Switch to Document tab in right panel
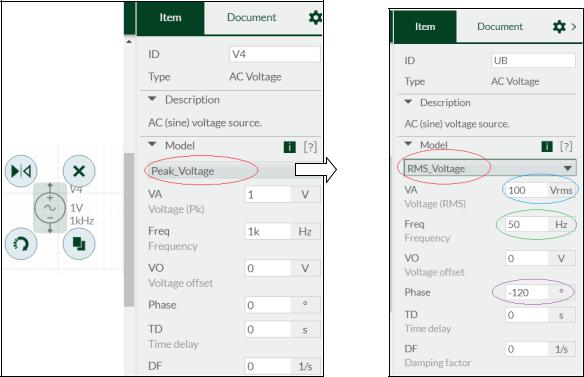Viewport: 584px width, 377px height. click(500, 26)
